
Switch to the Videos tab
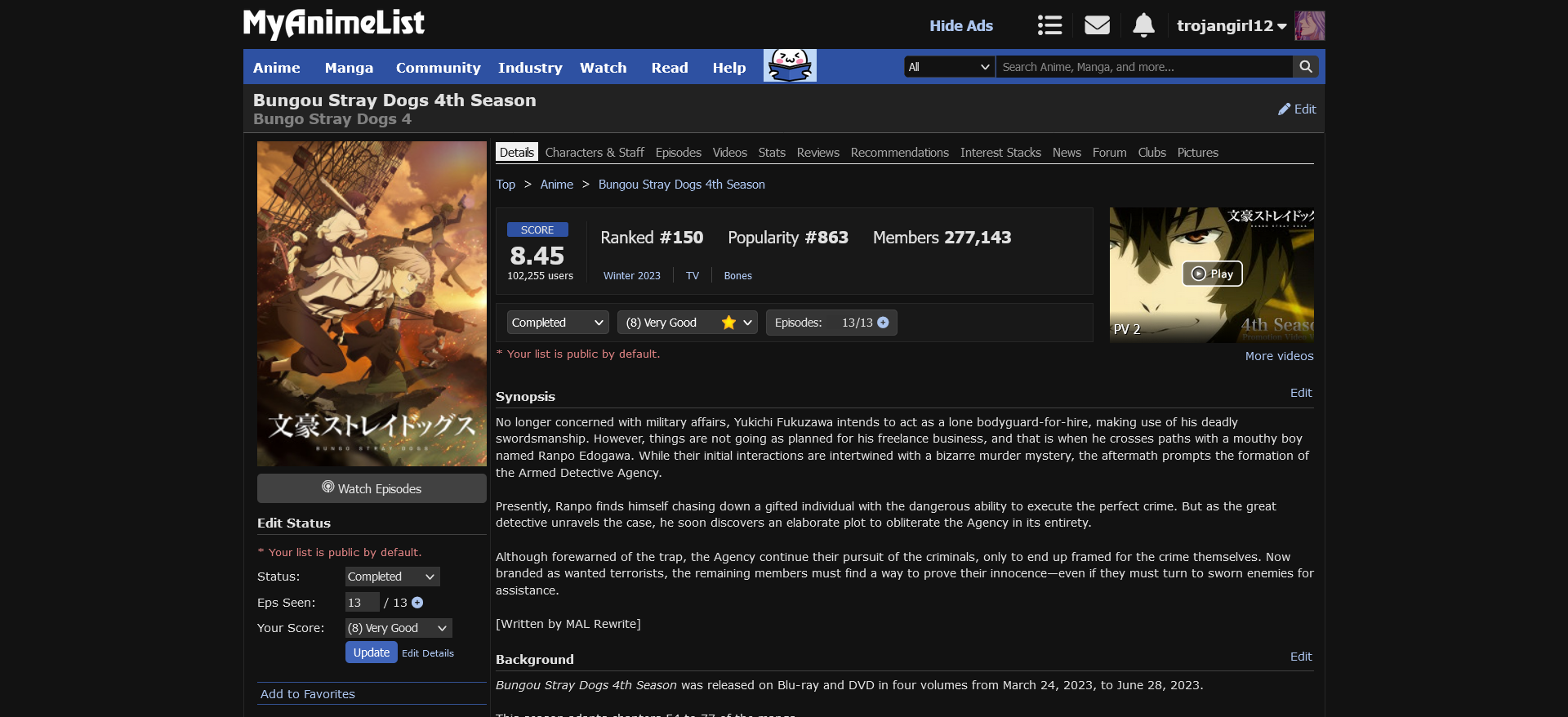click(x=729, y=153)
